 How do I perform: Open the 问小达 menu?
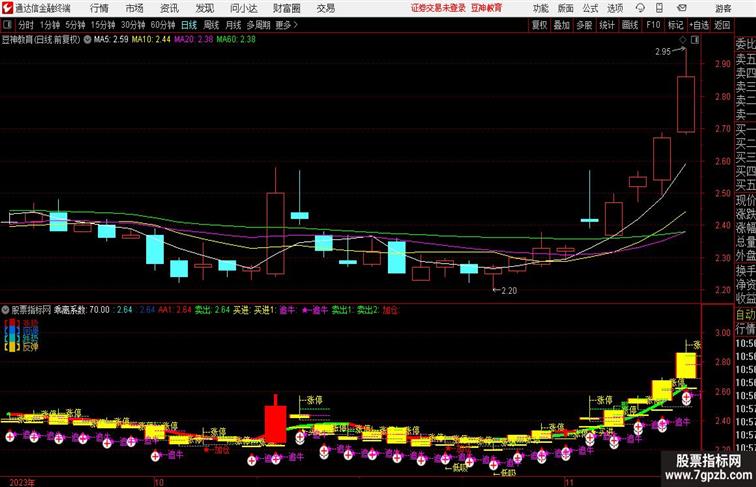coord(243,8)
